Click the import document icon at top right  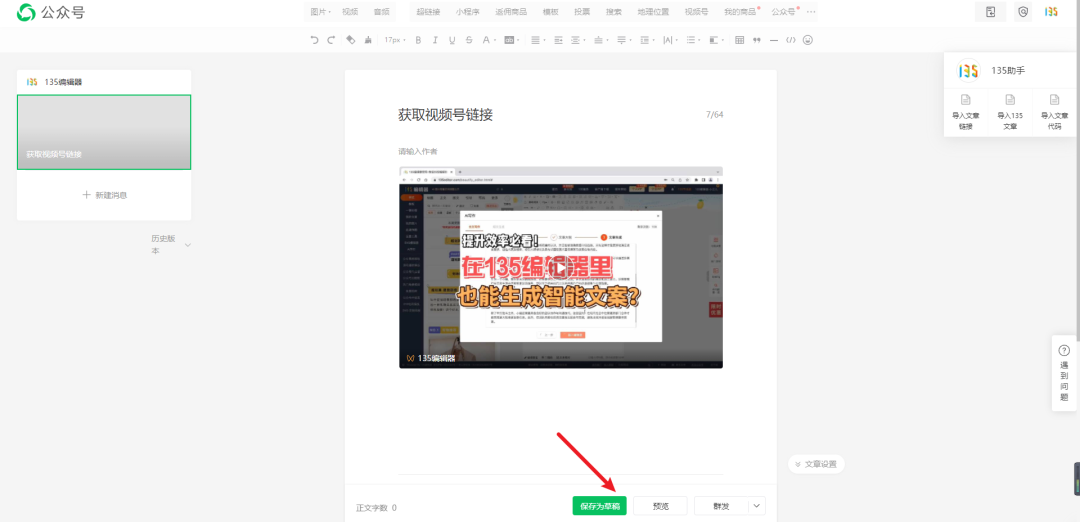[x=990, y=12]
